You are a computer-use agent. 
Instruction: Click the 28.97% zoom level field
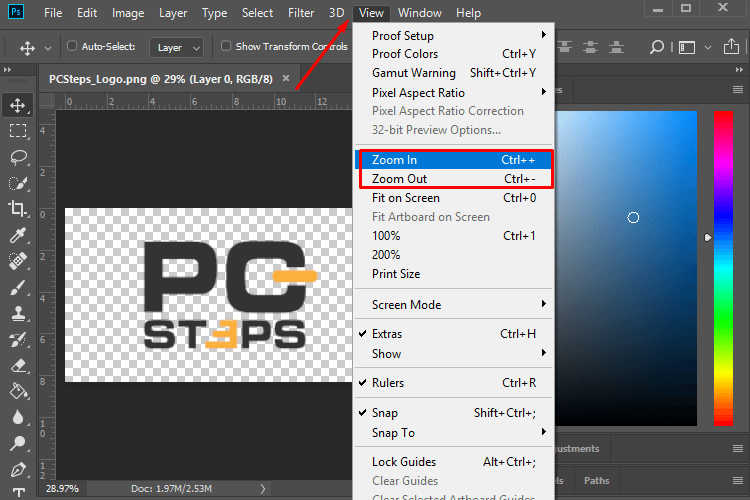62,489
